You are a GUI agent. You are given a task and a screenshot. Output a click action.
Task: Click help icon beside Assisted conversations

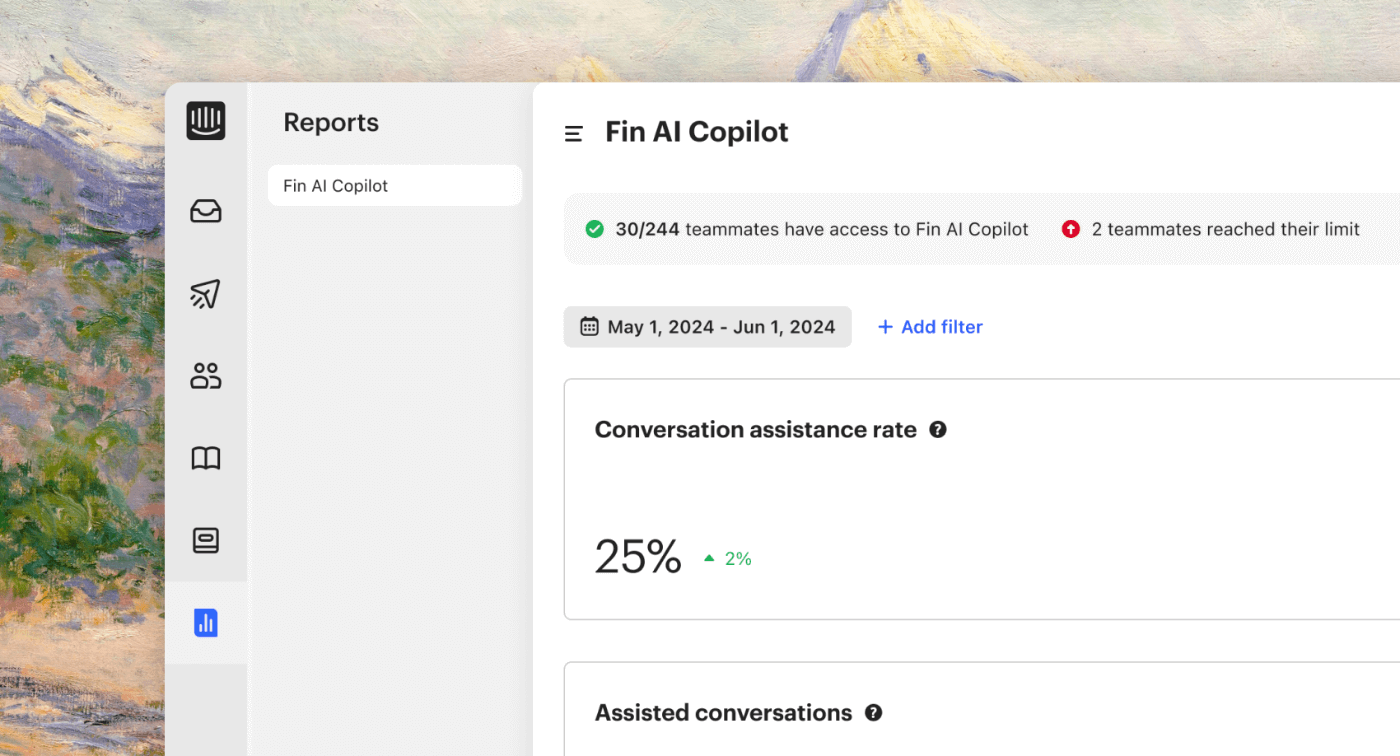(873, 713)
